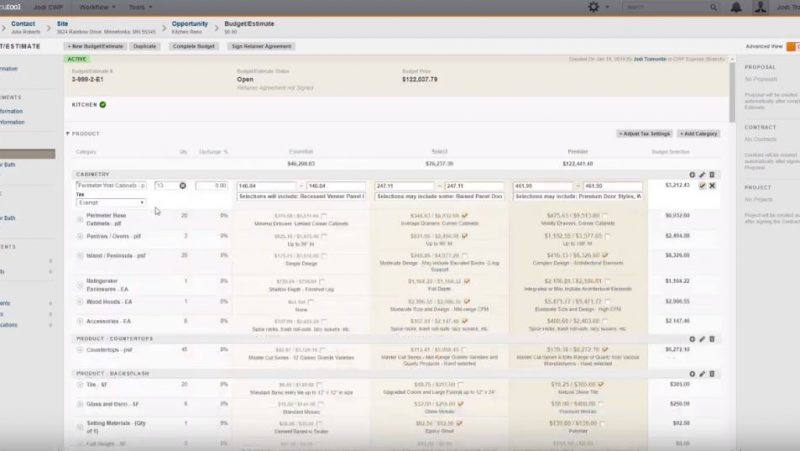
Task: Delete the Cabinetry category via trash icon
Action: pyautogui.click(x=712, y=174)
